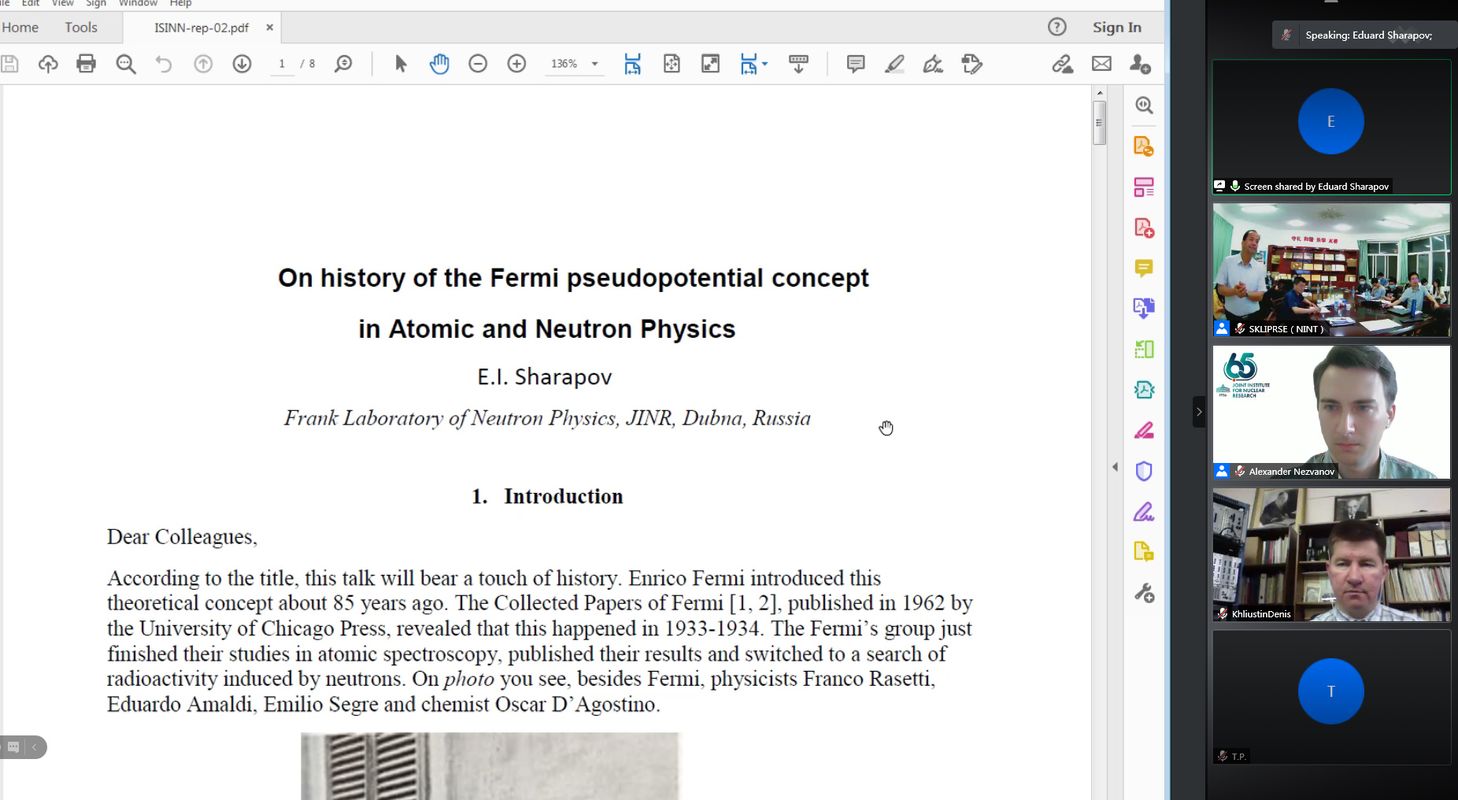Viewport: 1458px width, 800px height.
Task: Open the Combine Files tool in right pane
Action: 1144,308
